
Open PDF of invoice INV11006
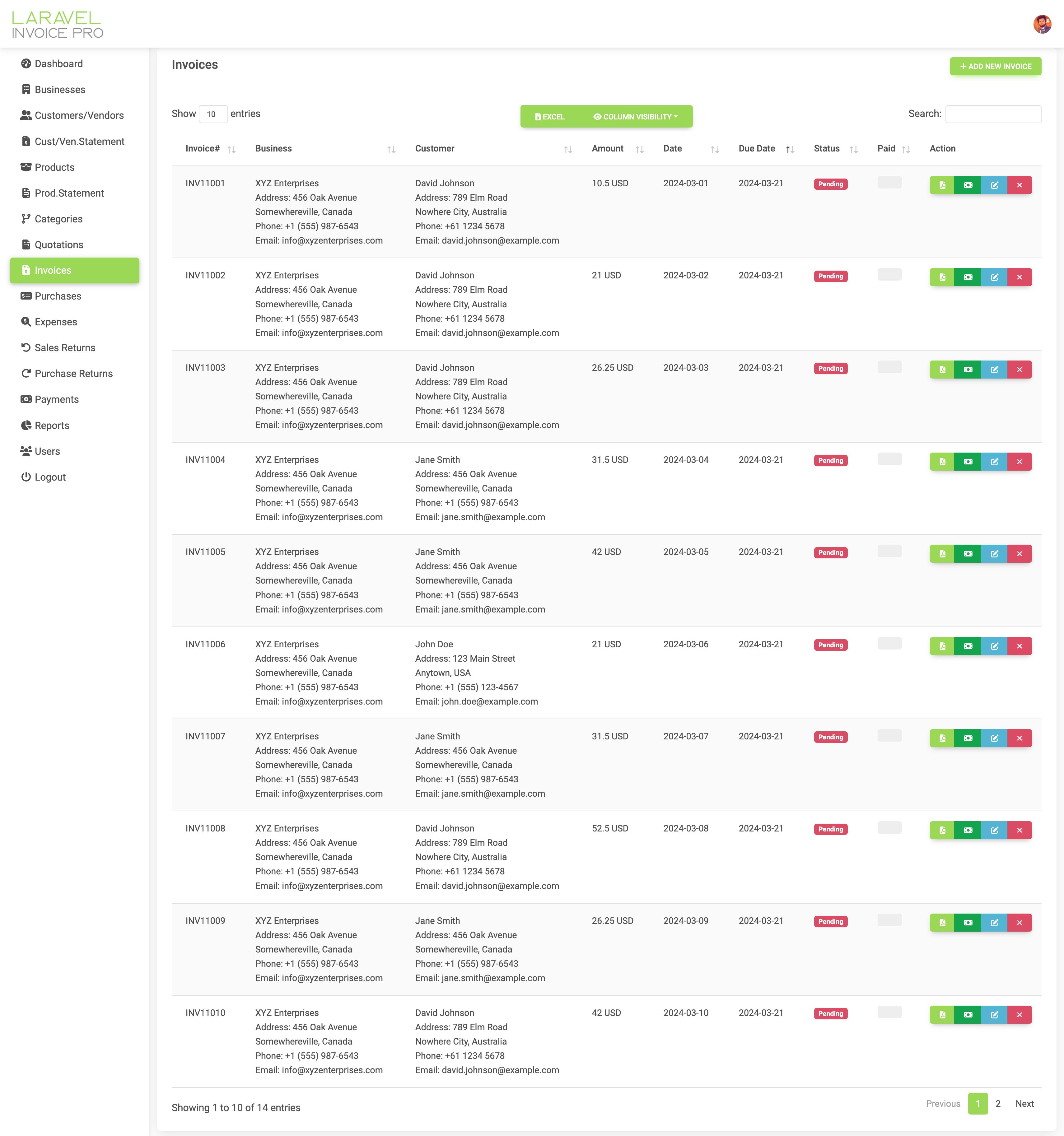(x=942, y=646)
